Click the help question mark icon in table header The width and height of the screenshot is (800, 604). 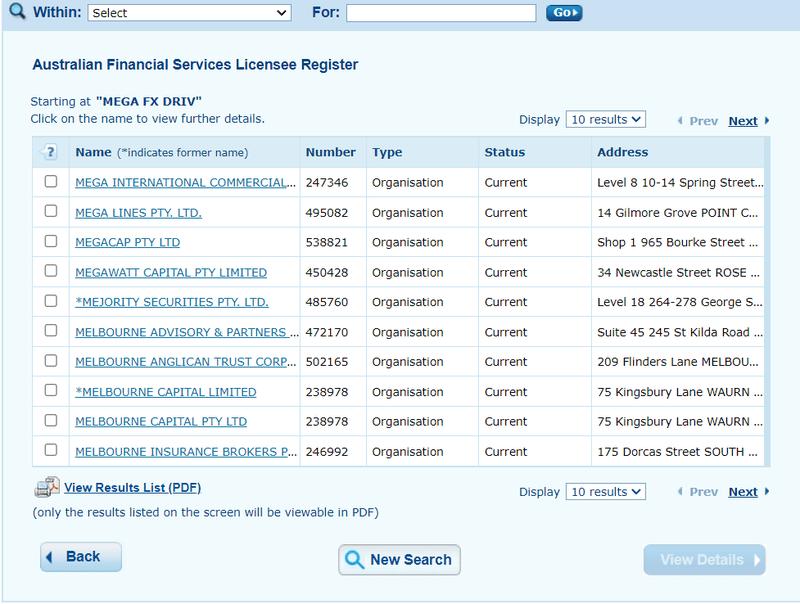(49, 152)
